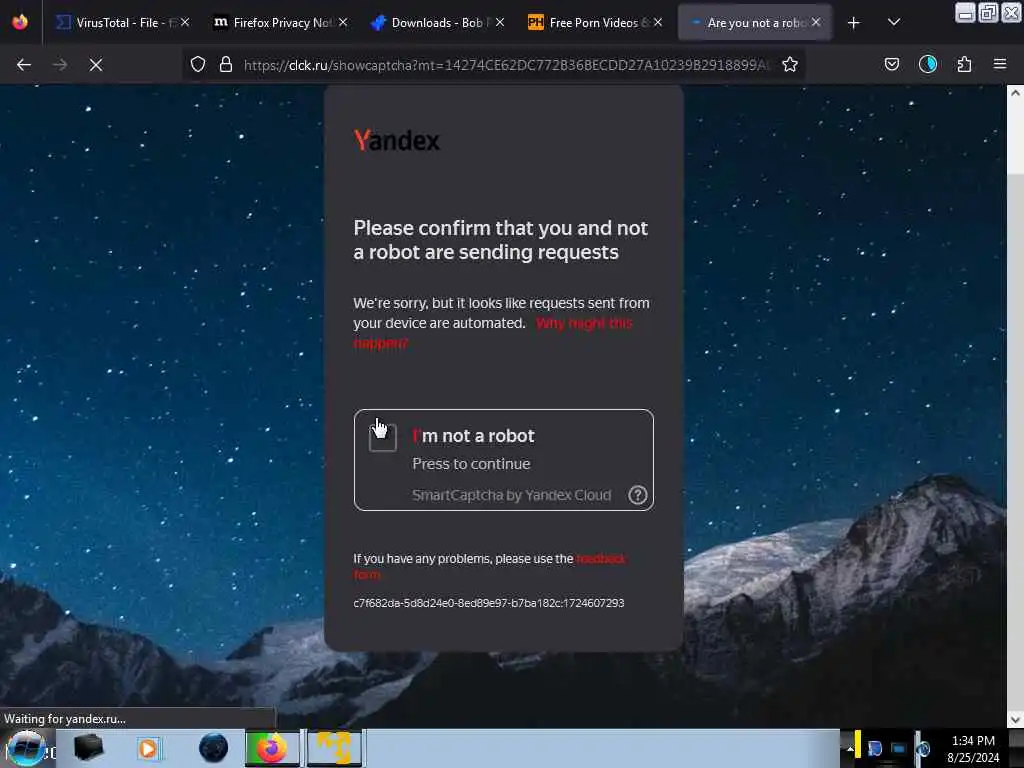Click the clck.ru URL address bar

point(506,65)
